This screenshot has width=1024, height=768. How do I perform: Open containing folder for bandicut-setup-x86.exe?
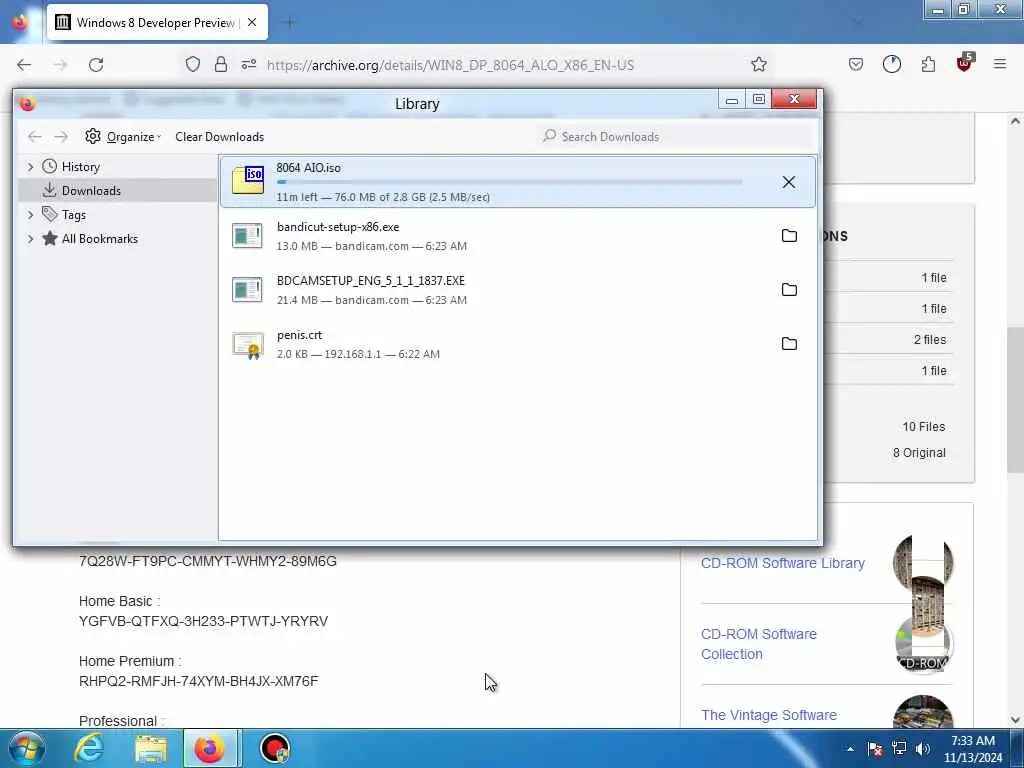[x=789, y=236]
